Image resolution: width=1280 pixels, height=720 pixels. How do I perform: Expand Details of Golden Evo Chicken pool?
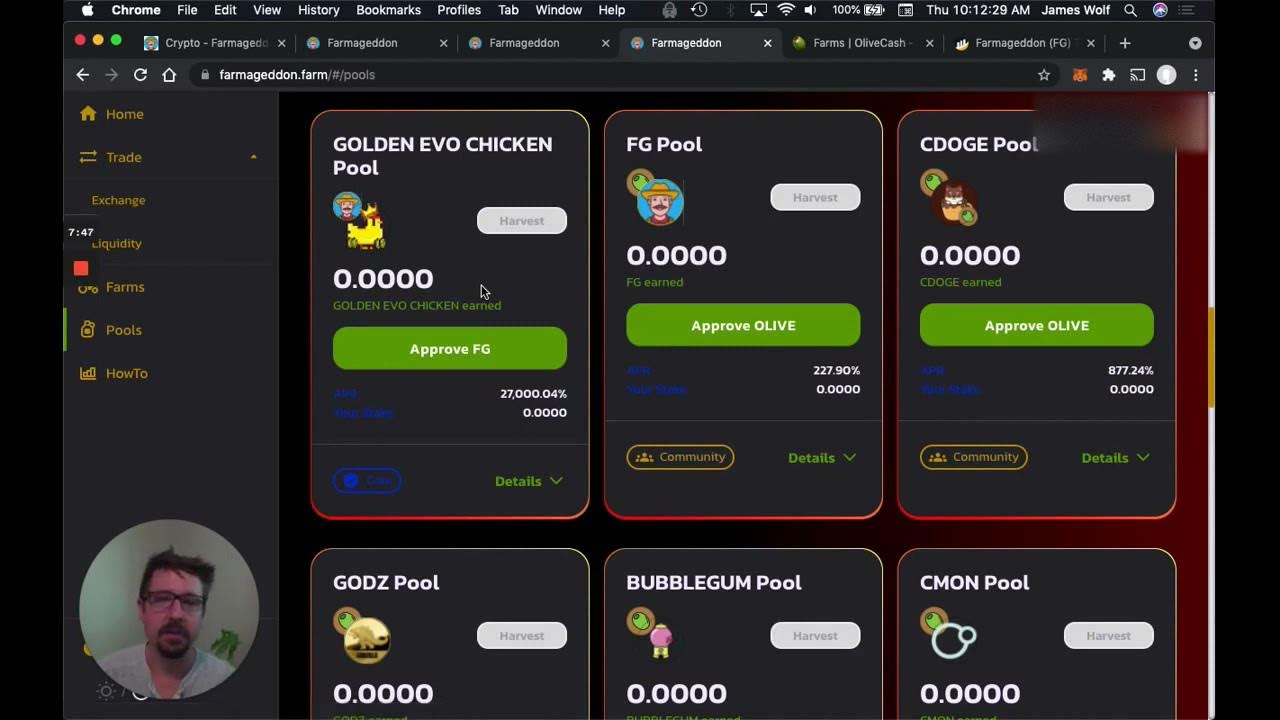529,481
